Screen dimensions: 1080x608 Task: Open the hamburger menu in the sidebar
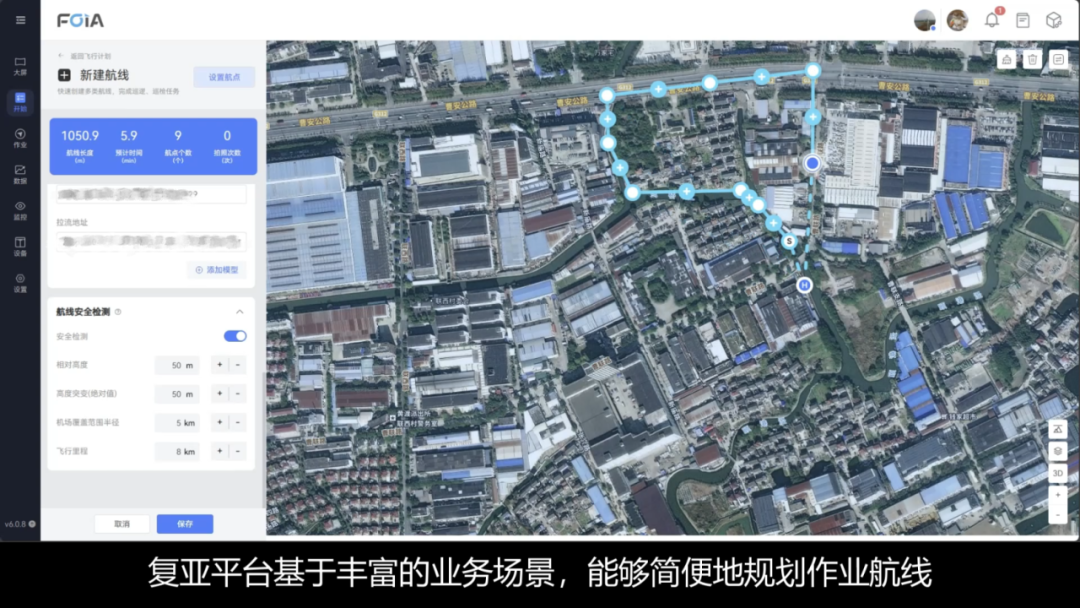[x=20, y=20]
